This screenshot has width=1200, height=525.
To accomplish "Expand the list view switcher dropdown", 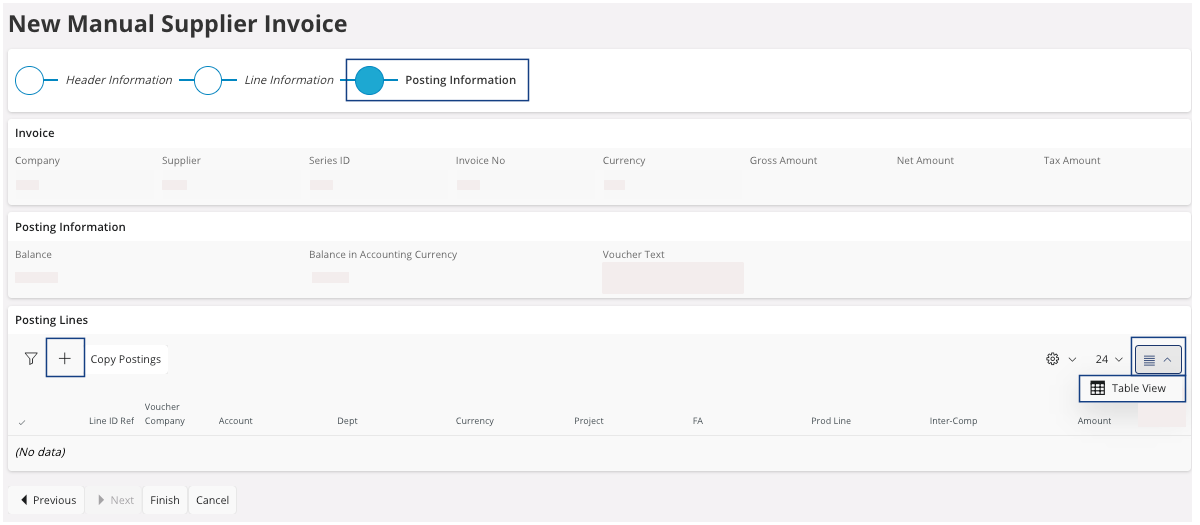I will pos(1158,359).
